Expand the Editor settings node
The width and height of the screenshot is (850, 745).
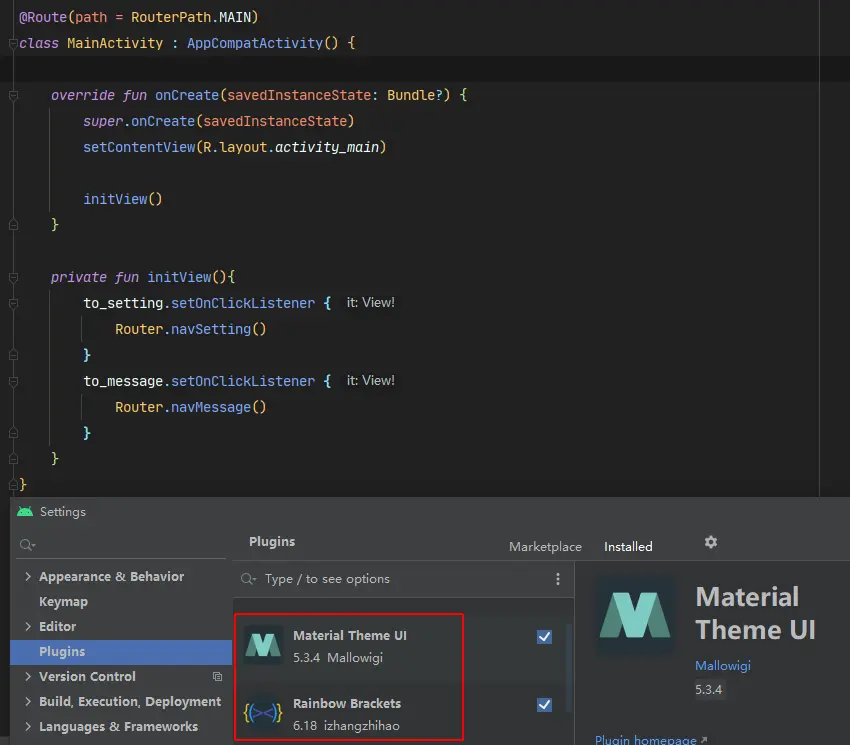(28, 626)
